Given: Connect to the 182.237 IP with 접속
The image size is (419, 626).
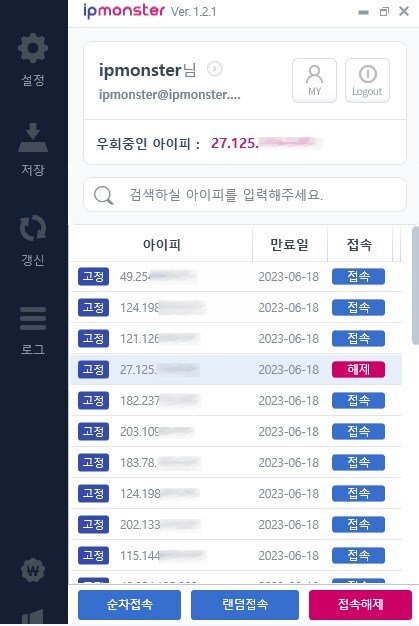Looking at the screenshot, I should 358,400.
